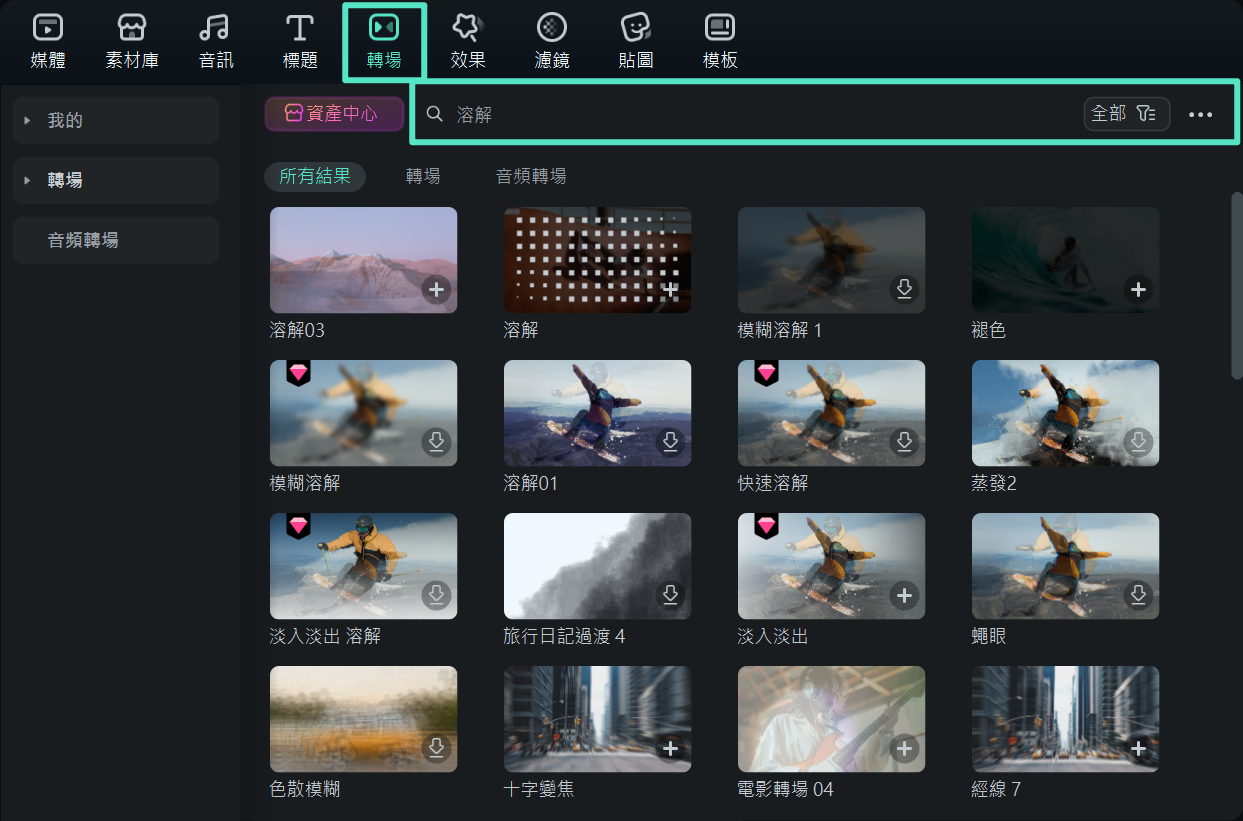Click the pro badge on 快速溶解

tap(766, 372)
